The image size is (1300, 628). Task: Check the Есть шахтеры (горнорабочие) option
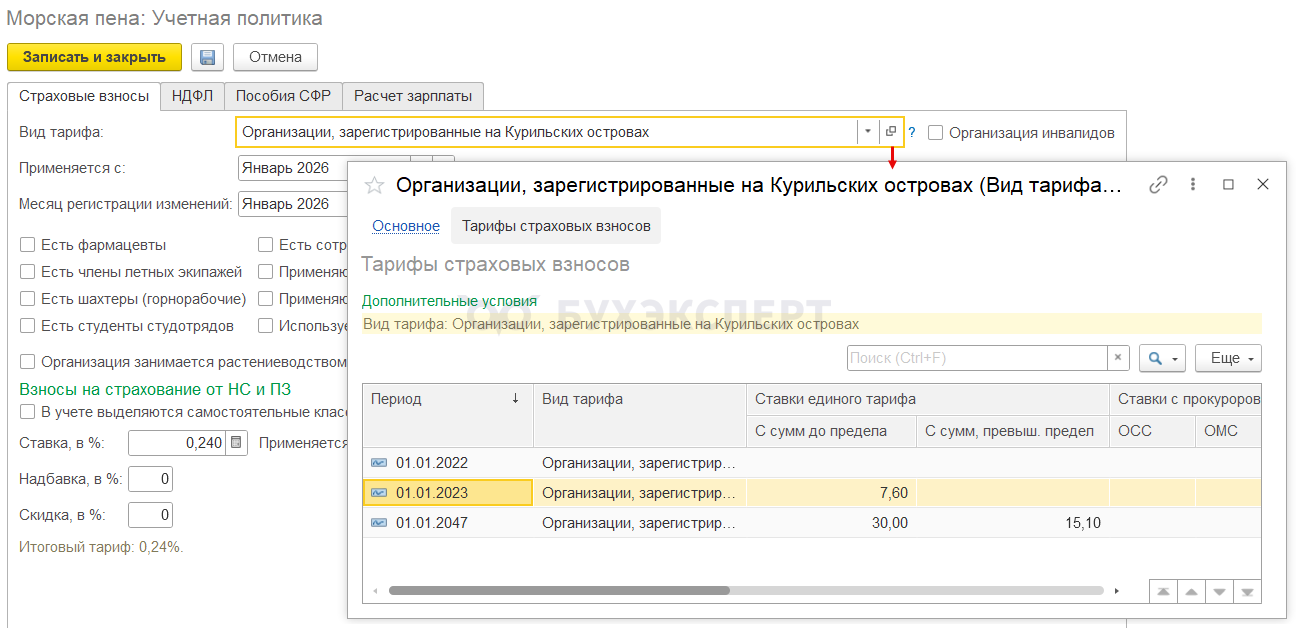pyautogui.click(x=28, y=299)
